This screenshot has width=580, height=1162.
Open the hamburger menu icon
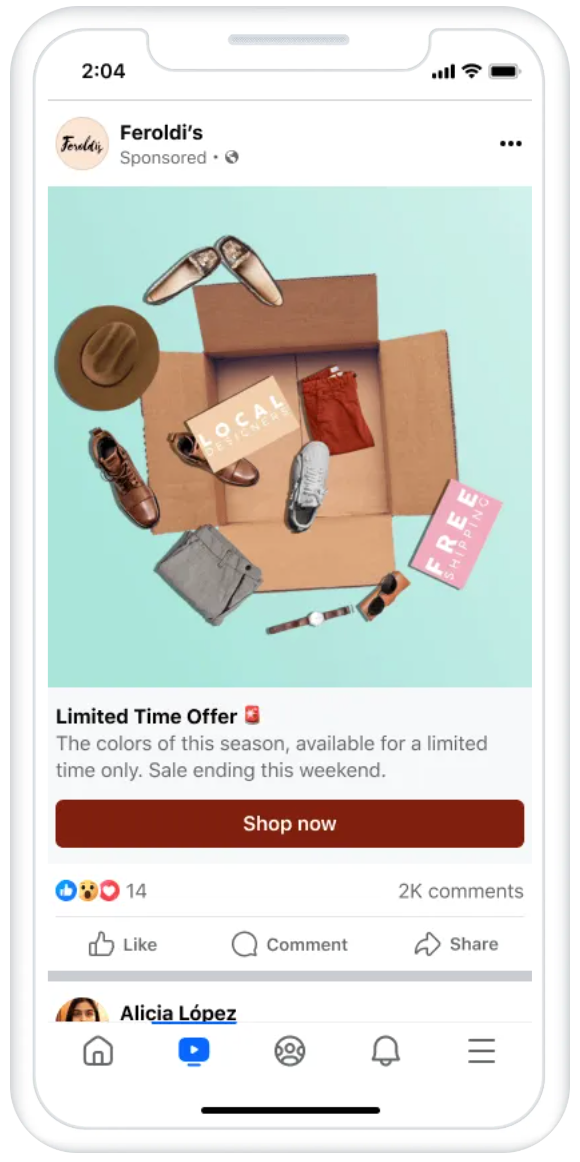(x=481, y=1051)
